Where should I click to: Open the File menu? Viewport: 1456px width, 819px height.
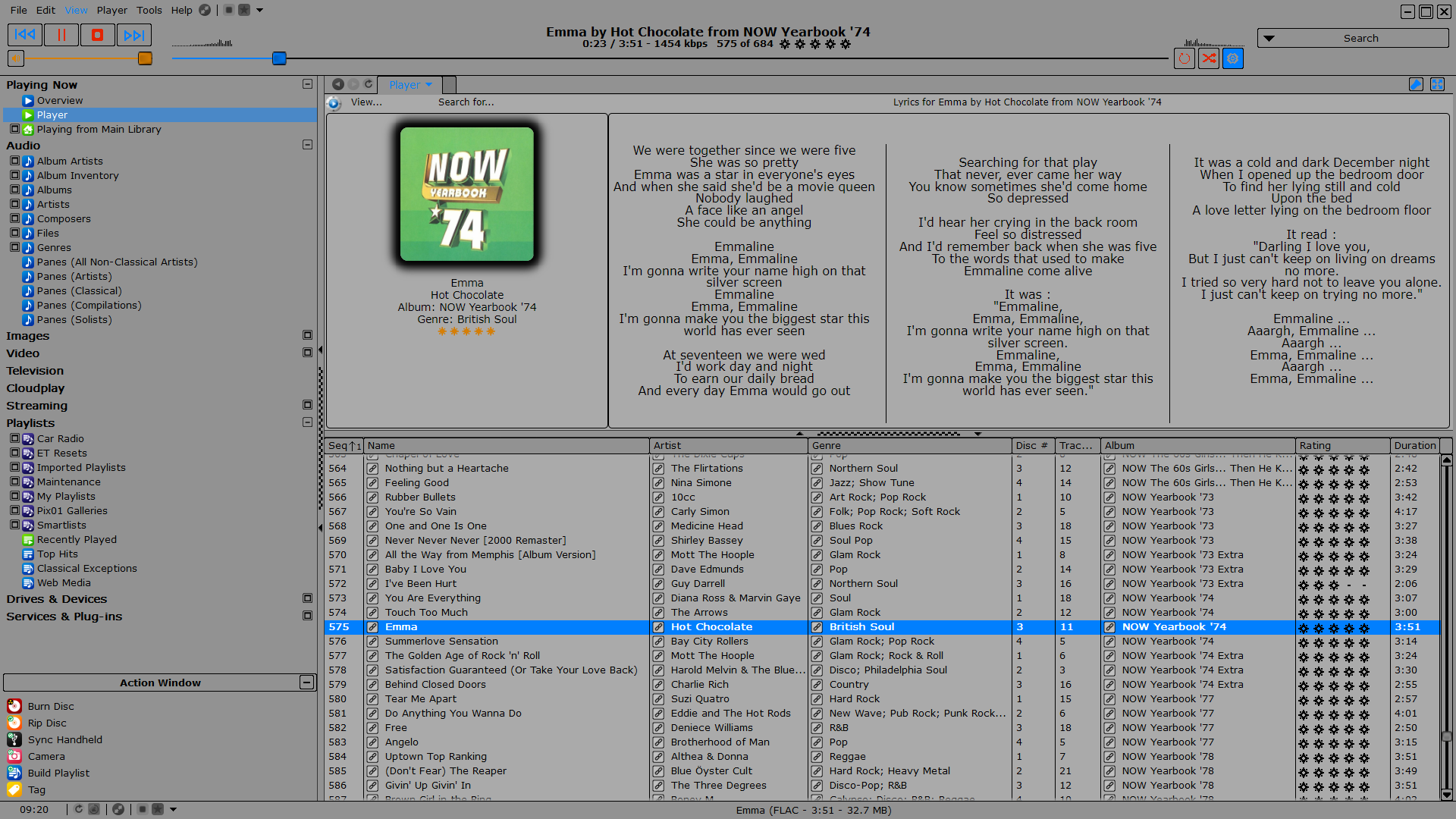pyautogui.click(x=19, y=10)
